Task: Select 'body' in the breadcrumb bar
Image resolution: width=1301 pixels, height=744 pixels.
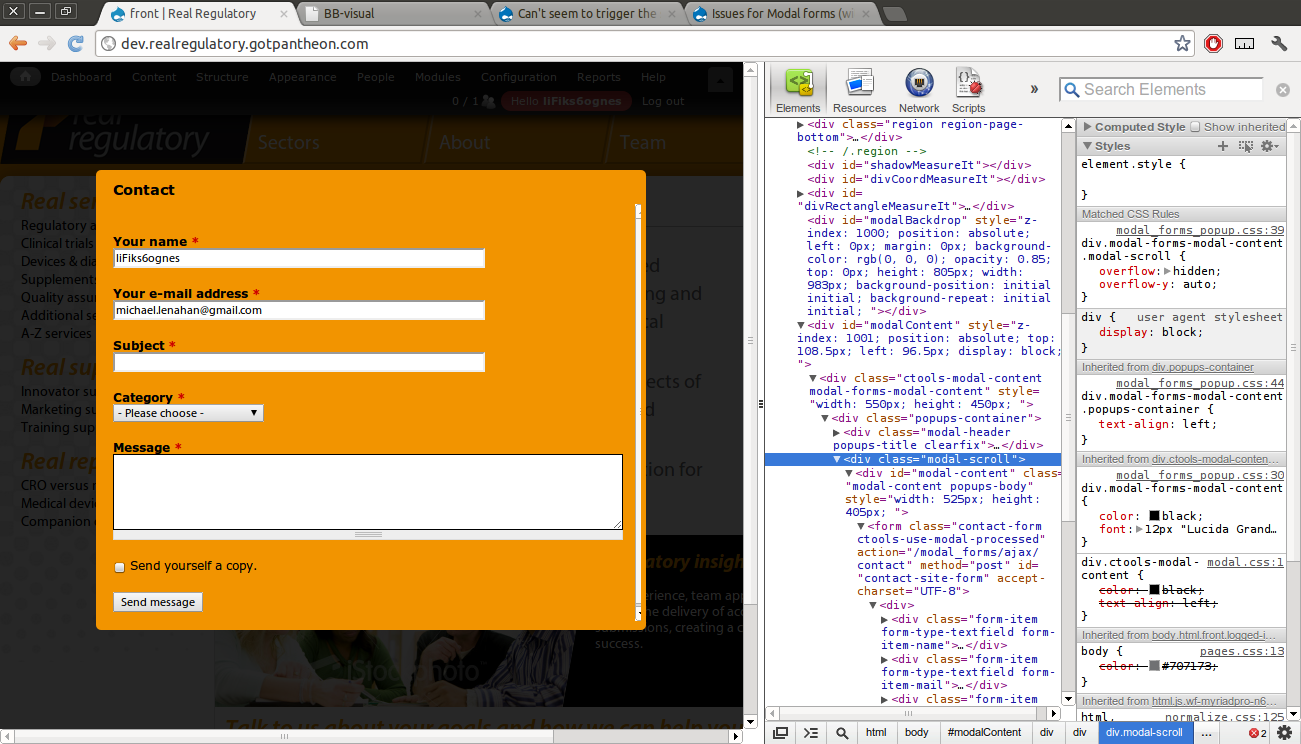Action: (917, 733)
